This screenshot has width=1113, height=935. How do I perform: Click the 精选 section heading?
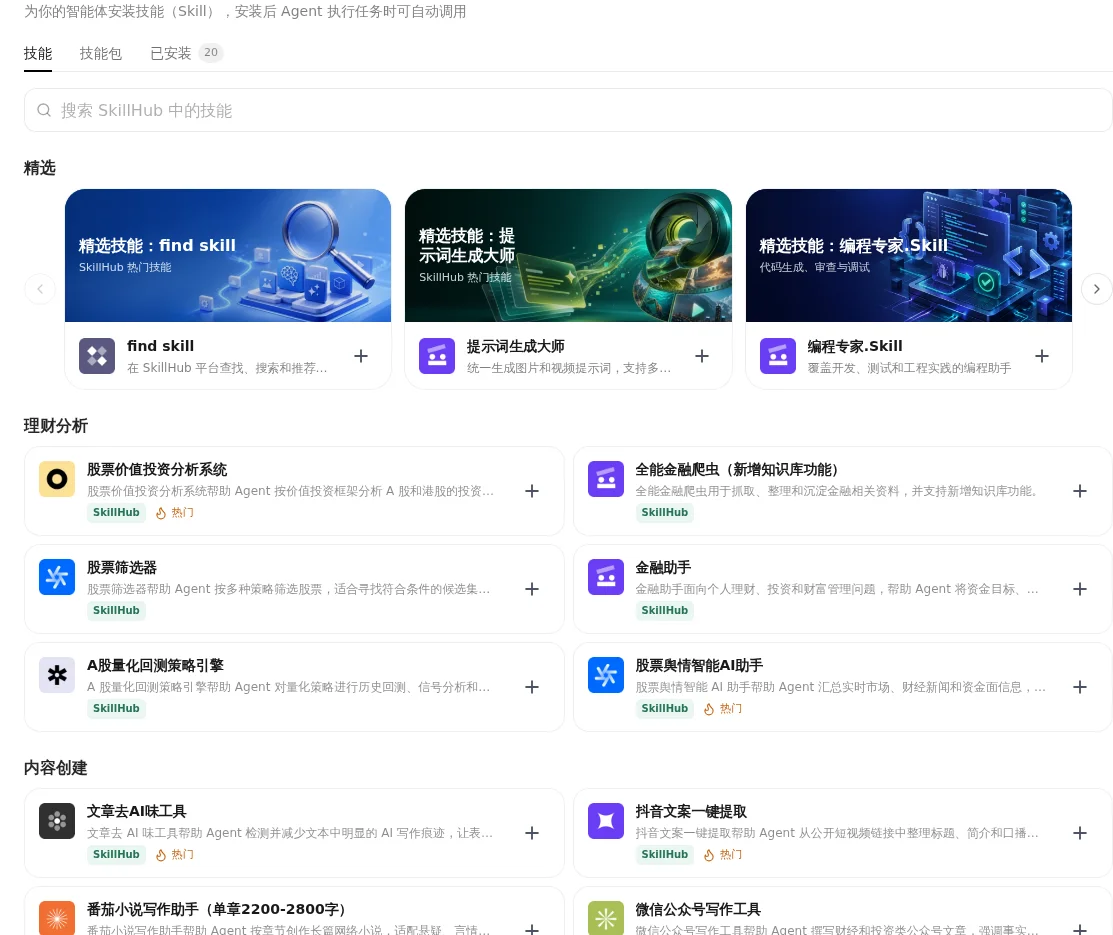tap(40, 168)
